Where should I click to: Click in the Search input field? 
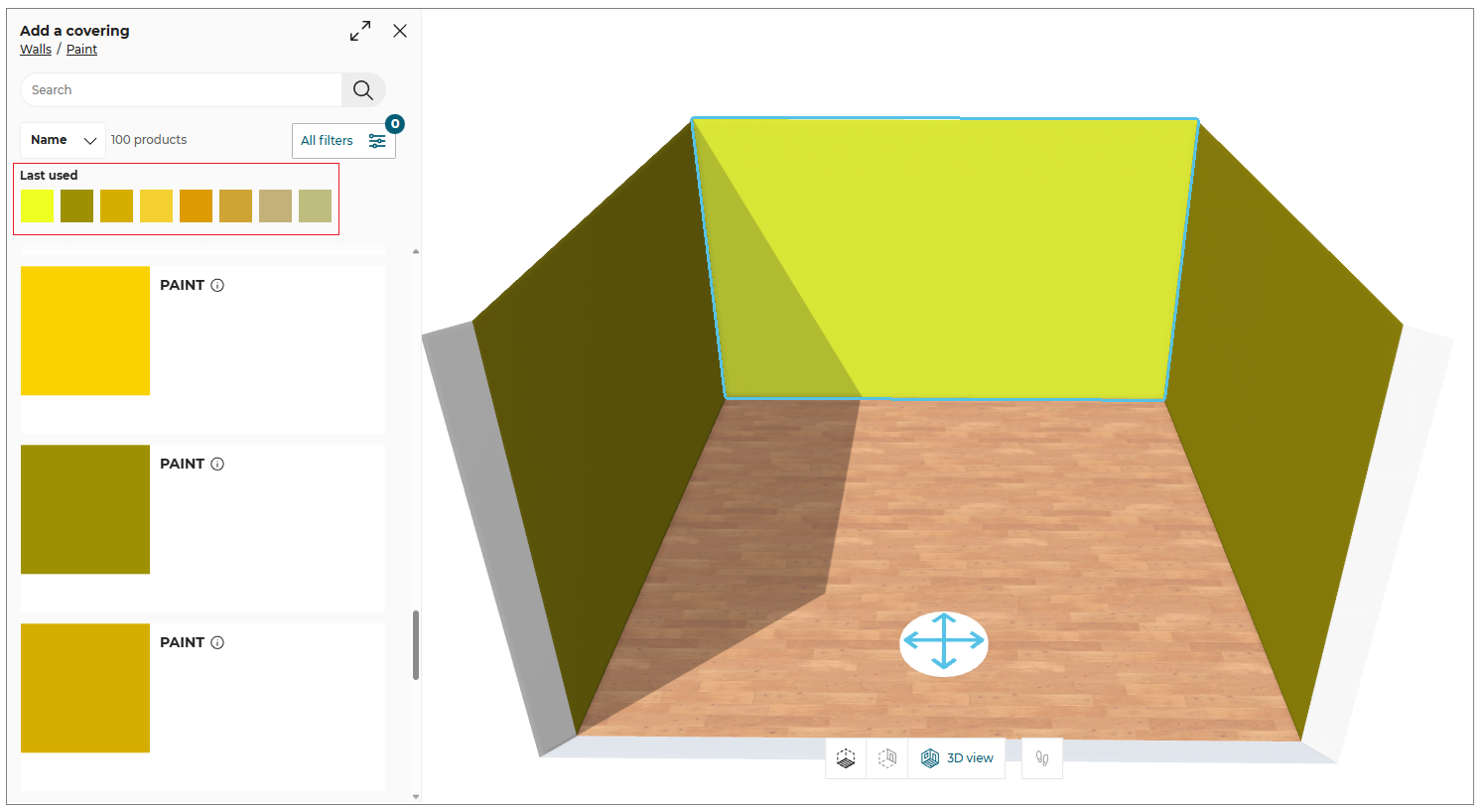coord(181,90)
